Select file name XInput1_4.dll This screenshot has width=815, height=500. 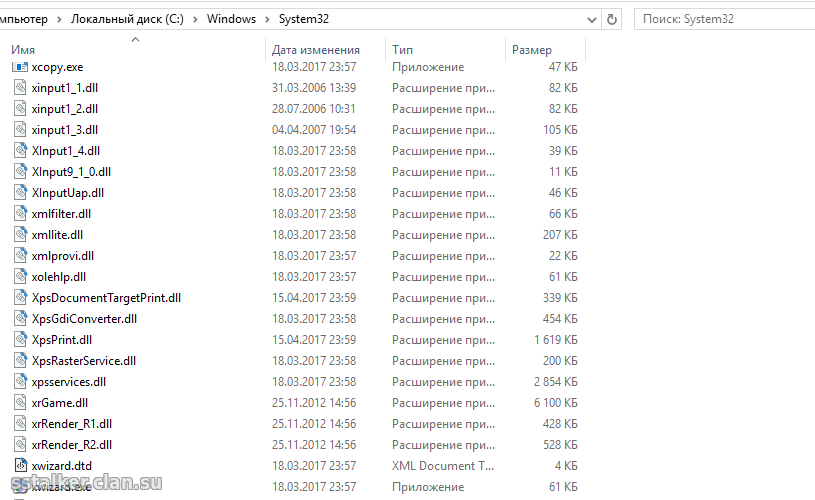[65, 151]
